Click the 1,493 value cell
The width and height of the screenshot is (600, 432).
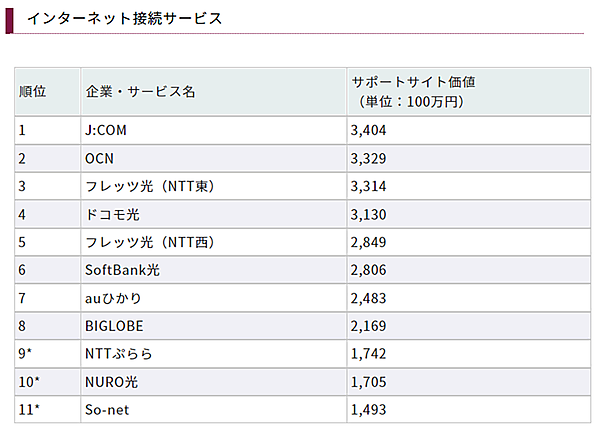368,410
